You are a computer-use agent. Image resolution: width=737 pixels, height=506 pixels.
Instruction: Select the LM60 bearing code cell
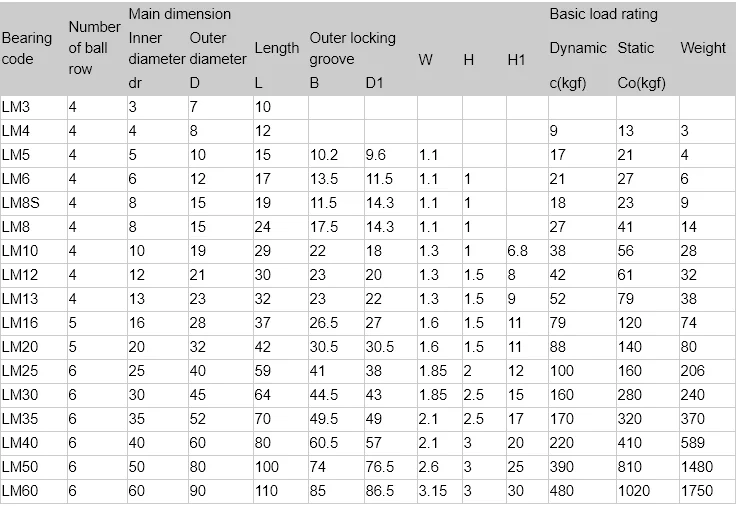coord(19,490)
